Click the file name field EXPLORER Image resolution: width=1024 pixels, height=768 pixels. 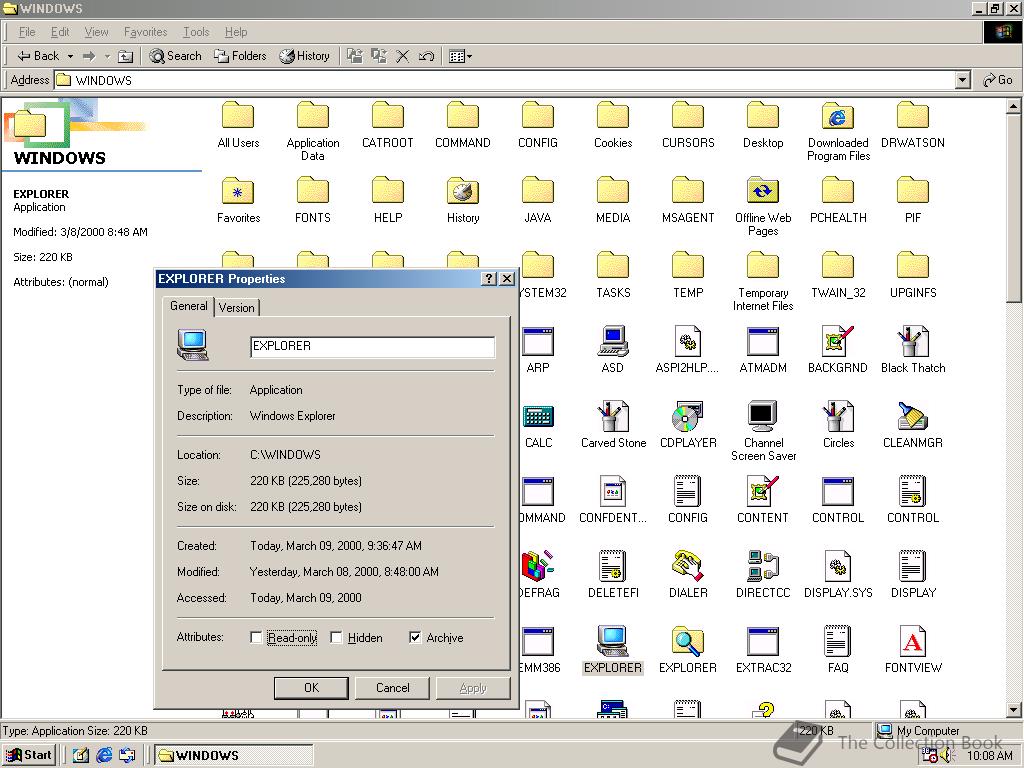point(372,346)
